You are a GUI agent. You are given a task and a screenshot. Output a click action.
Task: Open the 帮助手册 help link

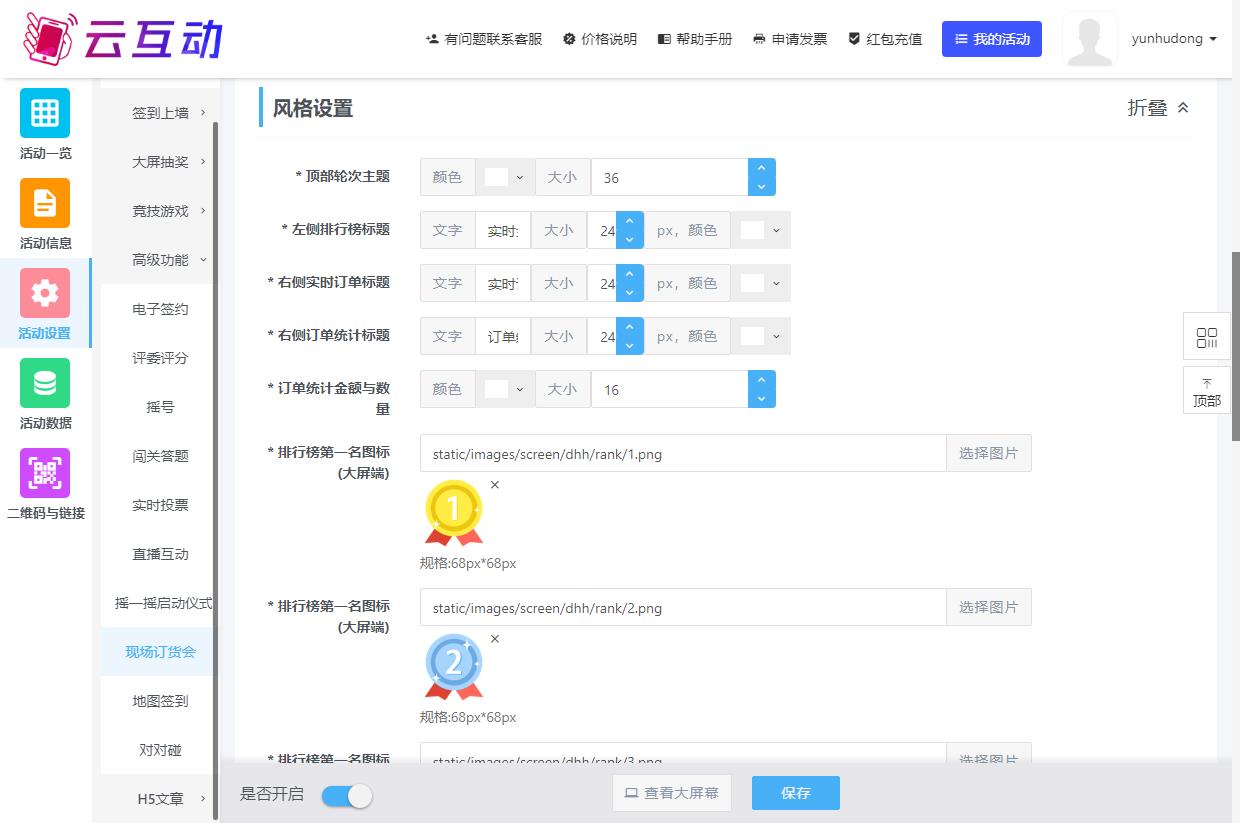(695, 39)
